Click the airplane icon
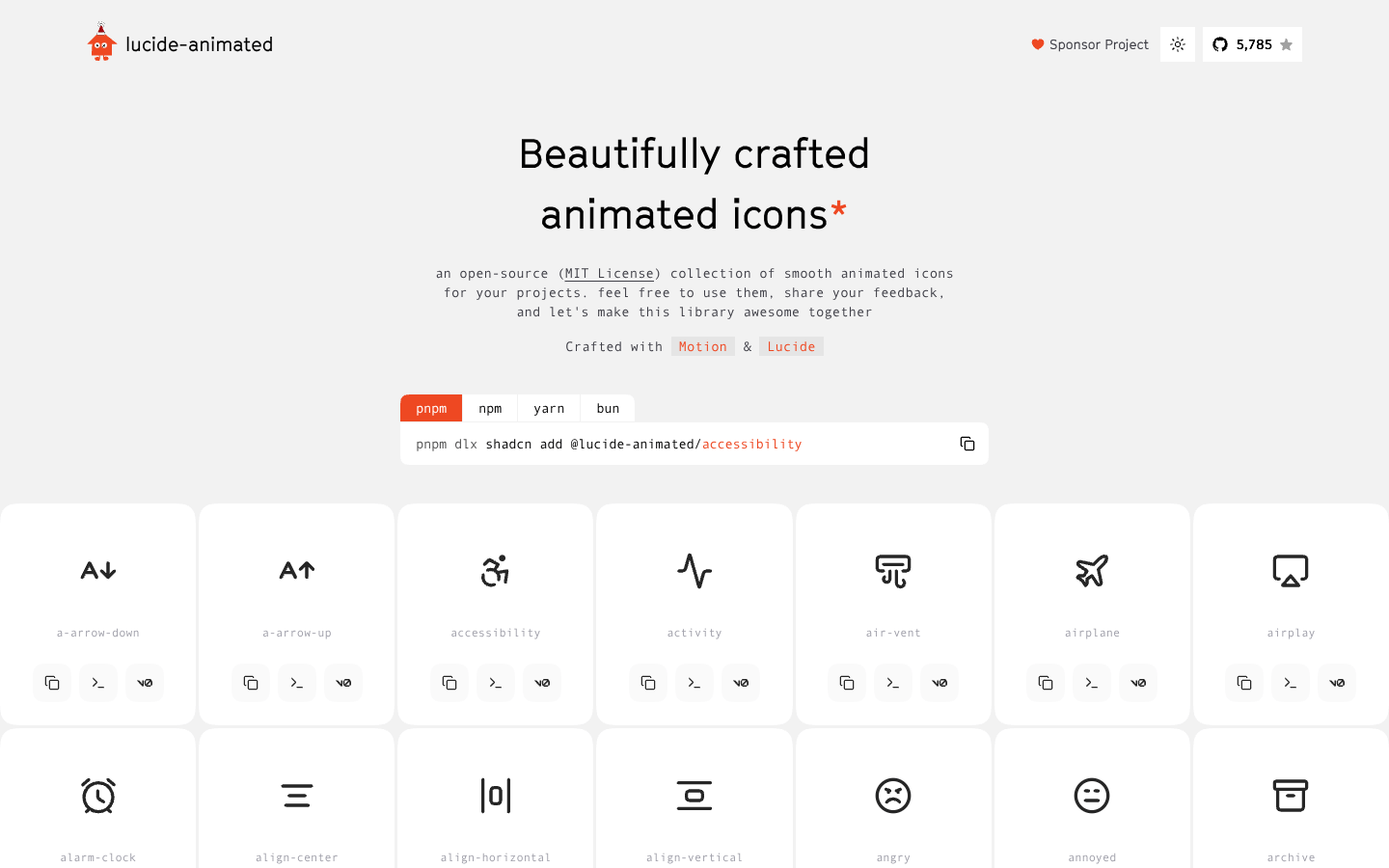The image size is (1389, 868). (1092, 571)
